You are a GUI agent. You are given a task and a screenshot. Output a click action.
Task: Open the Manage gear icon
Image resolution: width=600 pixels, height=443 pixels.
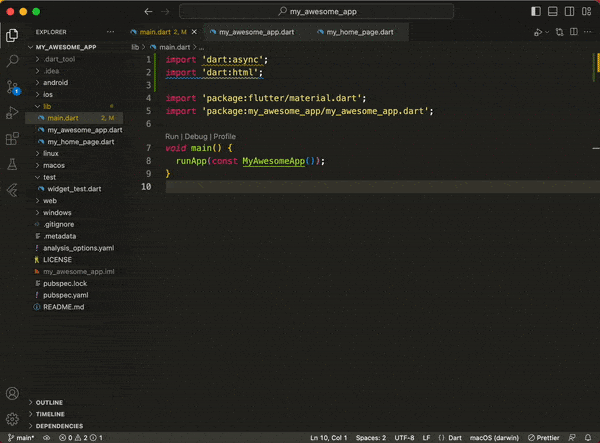[x=12, y=419]
